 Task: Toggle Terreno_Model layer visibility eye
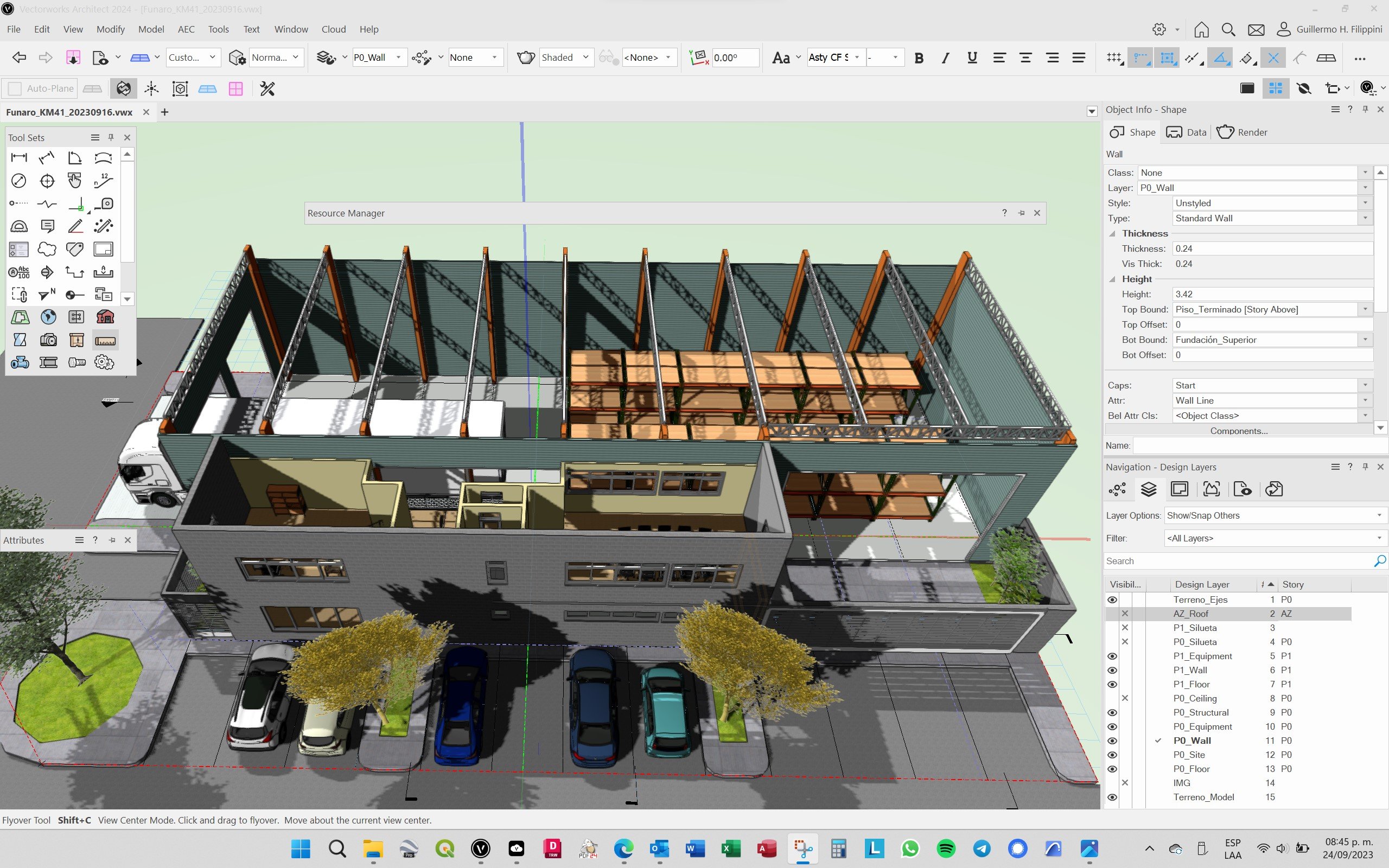click(1112, 797)
